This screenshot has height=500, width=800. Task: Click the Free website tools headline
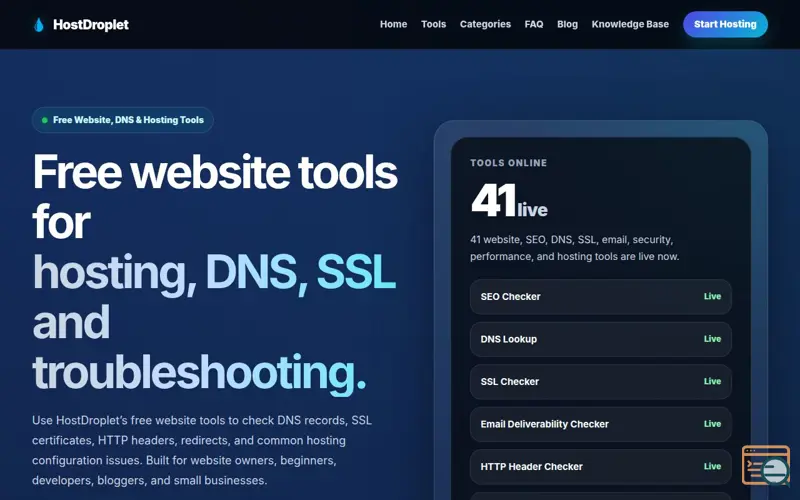click(x=215, y=273)
